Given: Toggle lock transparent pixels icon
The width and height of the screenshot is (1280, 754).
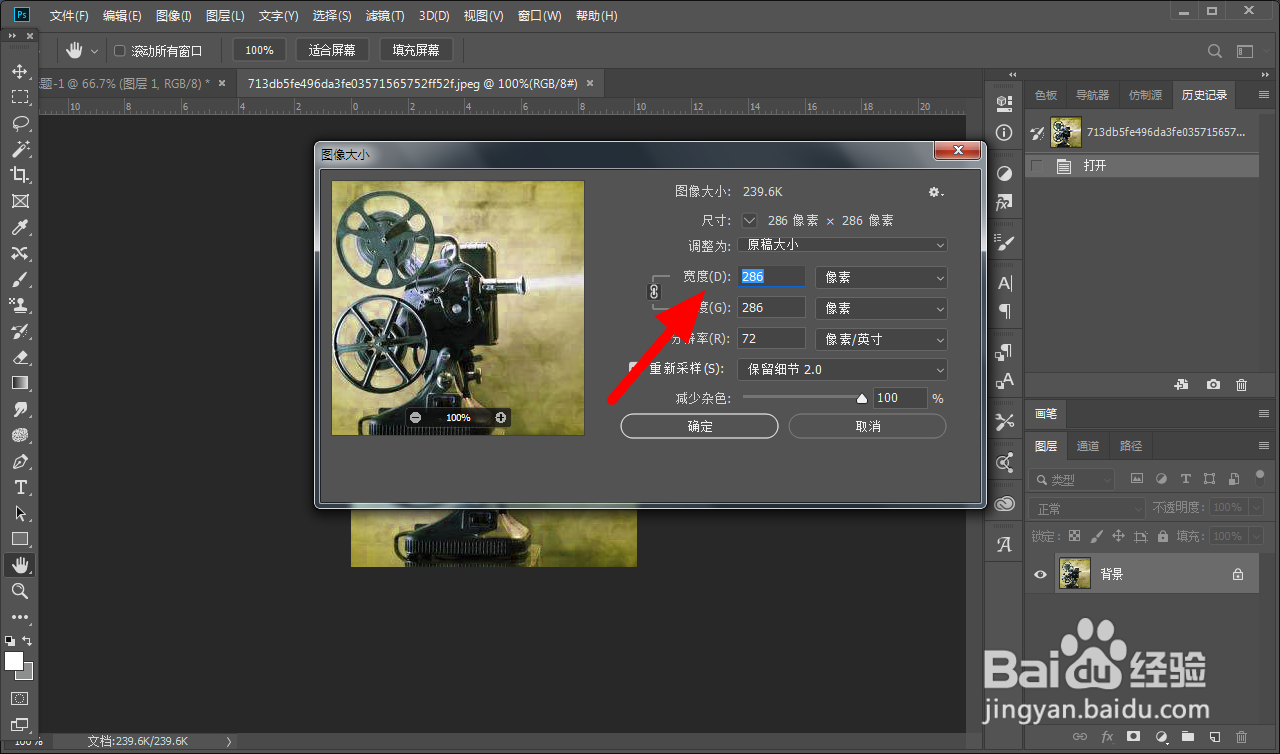Looking at the screenshot, I should (1074, 537).
